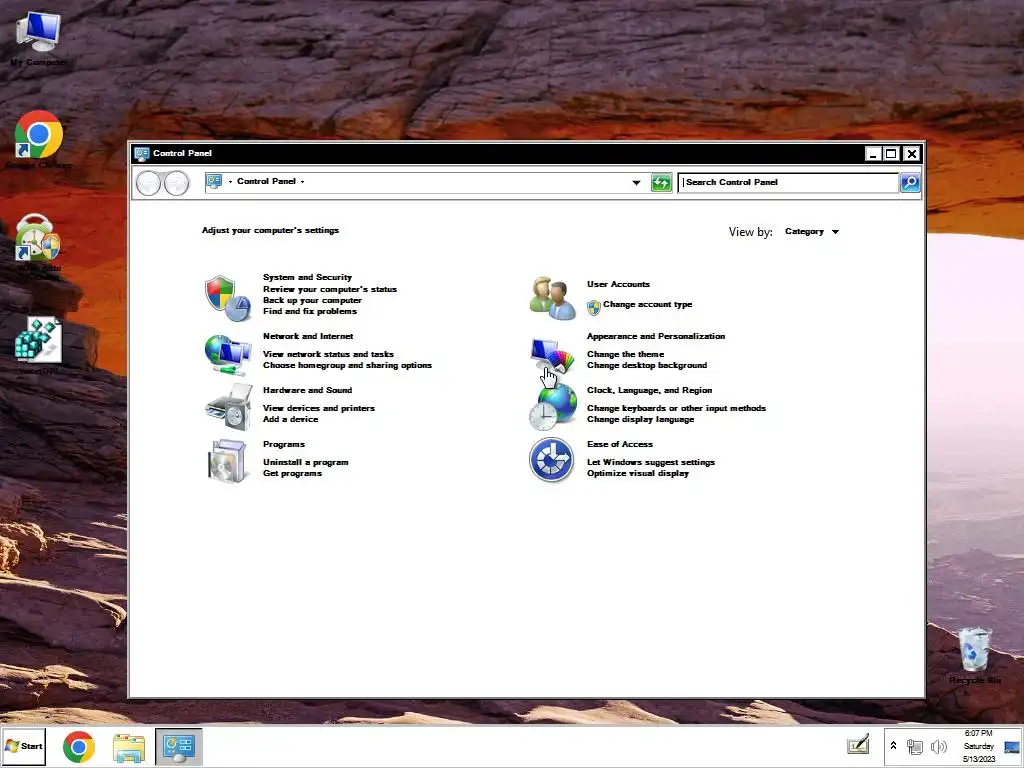Click the shield icon beside Change account type
Image resolution: width=1024 pixels, height=768 pixels.
click(x=594, y=307)
